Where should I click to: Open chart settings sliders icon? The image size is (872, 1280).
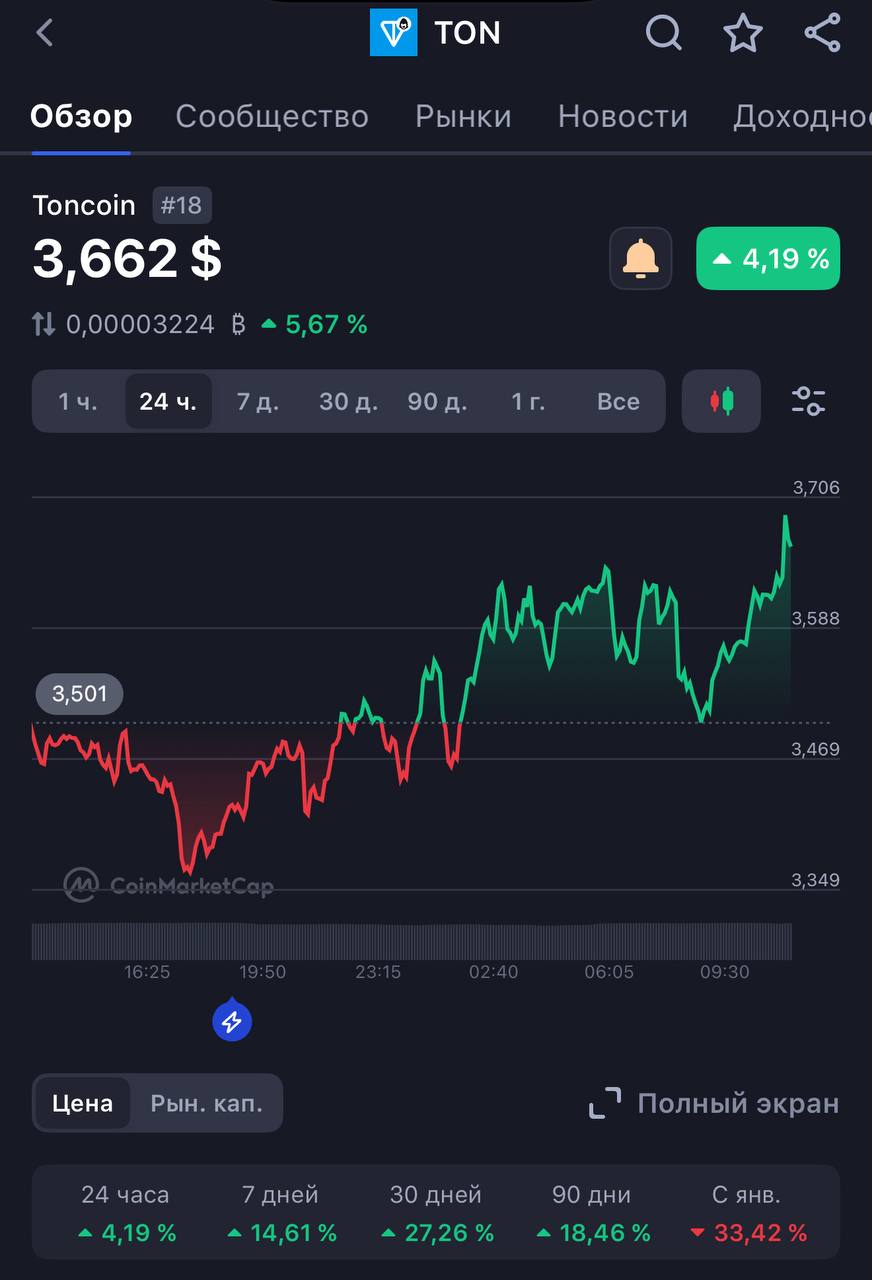(808, 401)
